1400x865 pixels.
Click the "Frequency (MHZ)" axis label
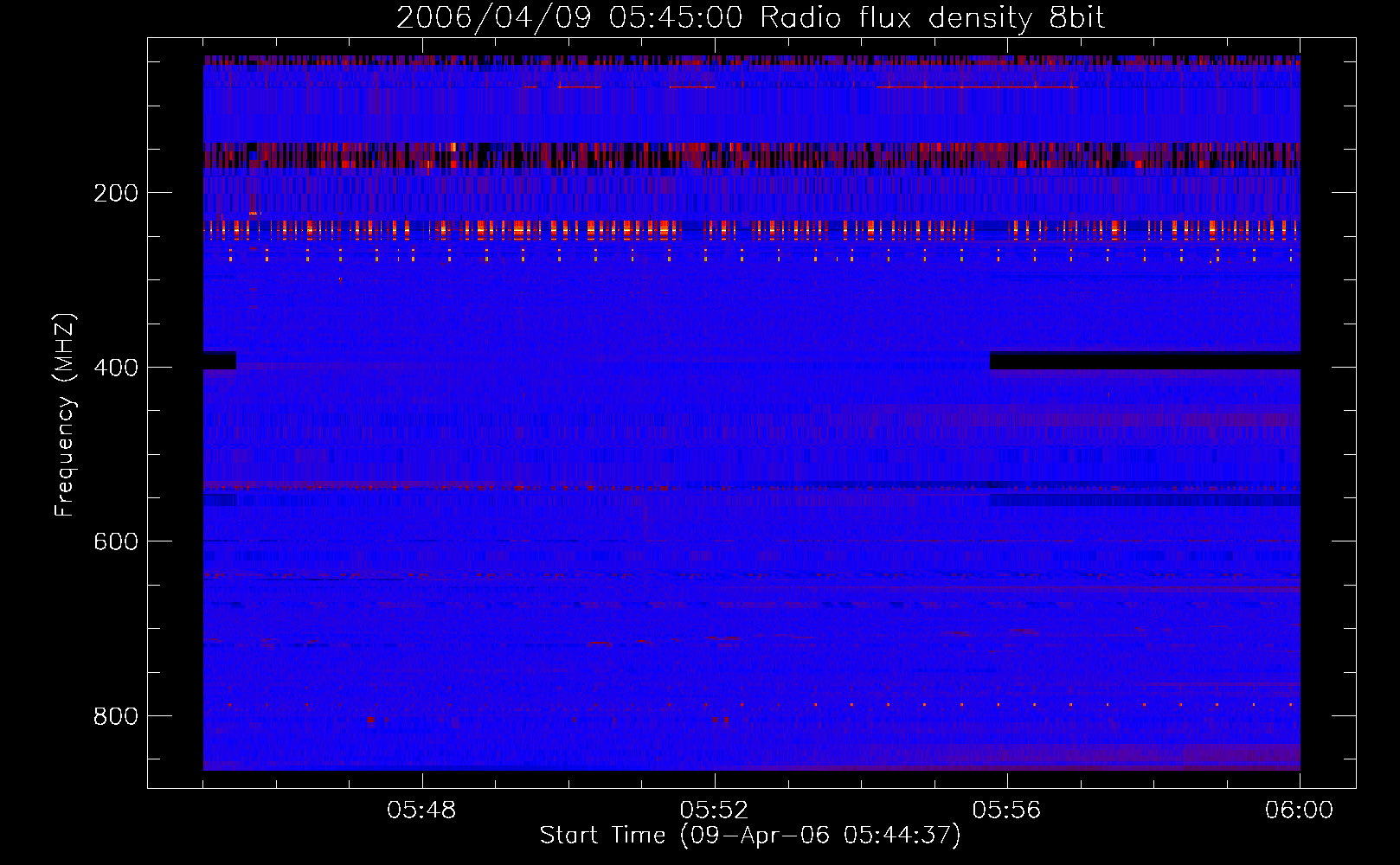point(65,415)
